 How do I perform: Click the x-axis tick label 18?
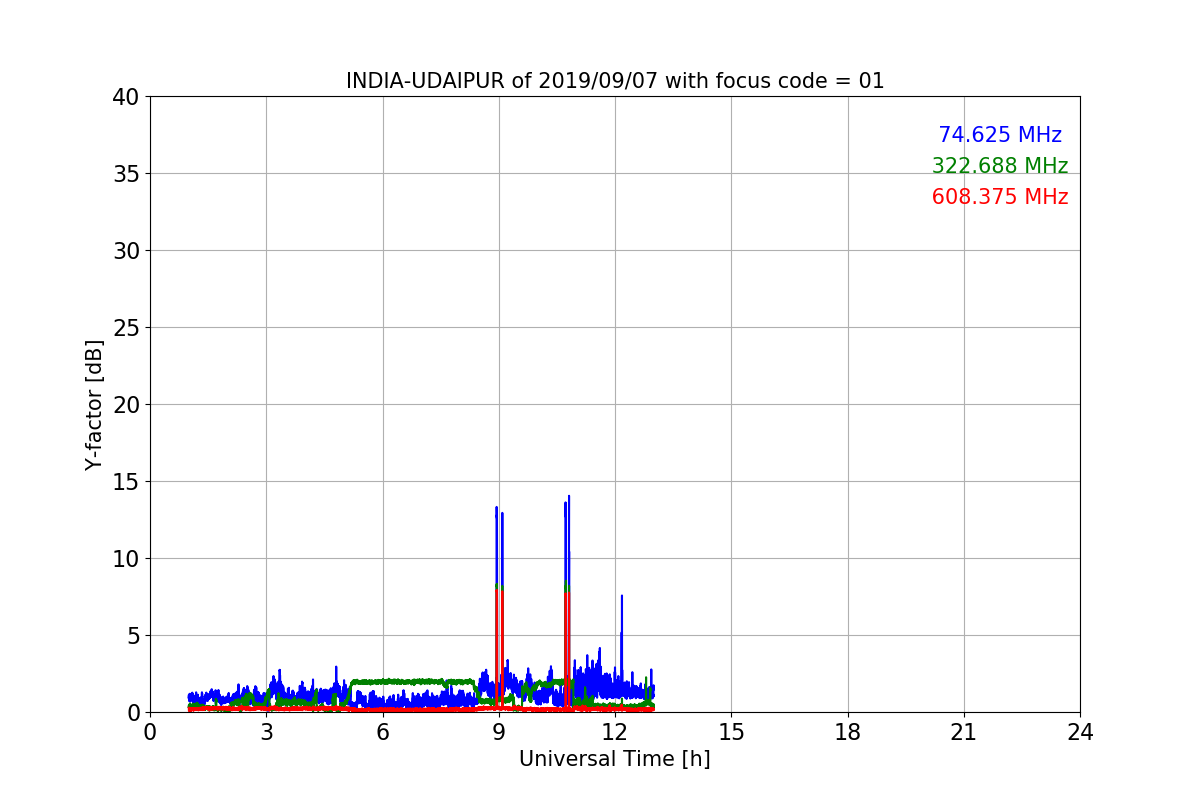(848, 732)
